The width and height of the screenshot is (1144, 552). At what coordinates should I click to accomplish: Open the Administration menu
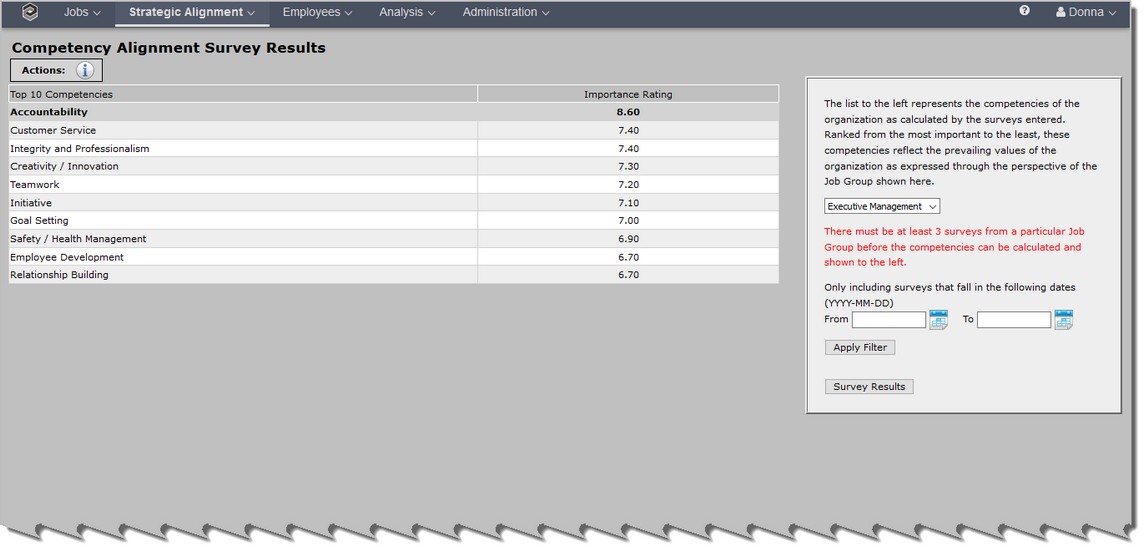506,13
